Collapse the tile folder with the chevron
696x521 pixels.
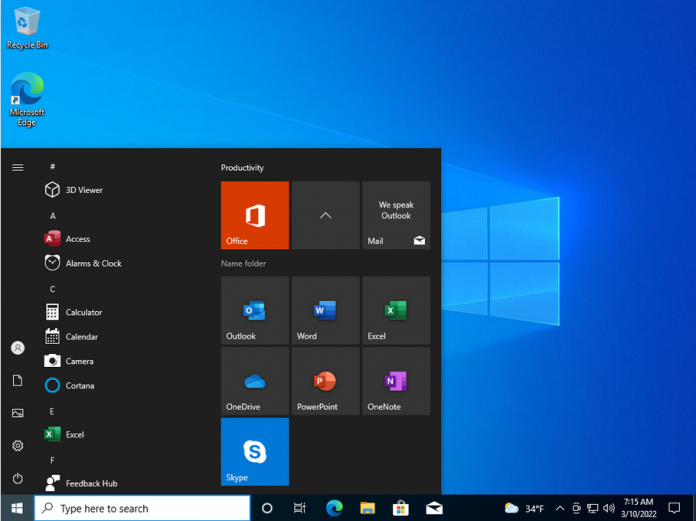click(x=325, y=215)
